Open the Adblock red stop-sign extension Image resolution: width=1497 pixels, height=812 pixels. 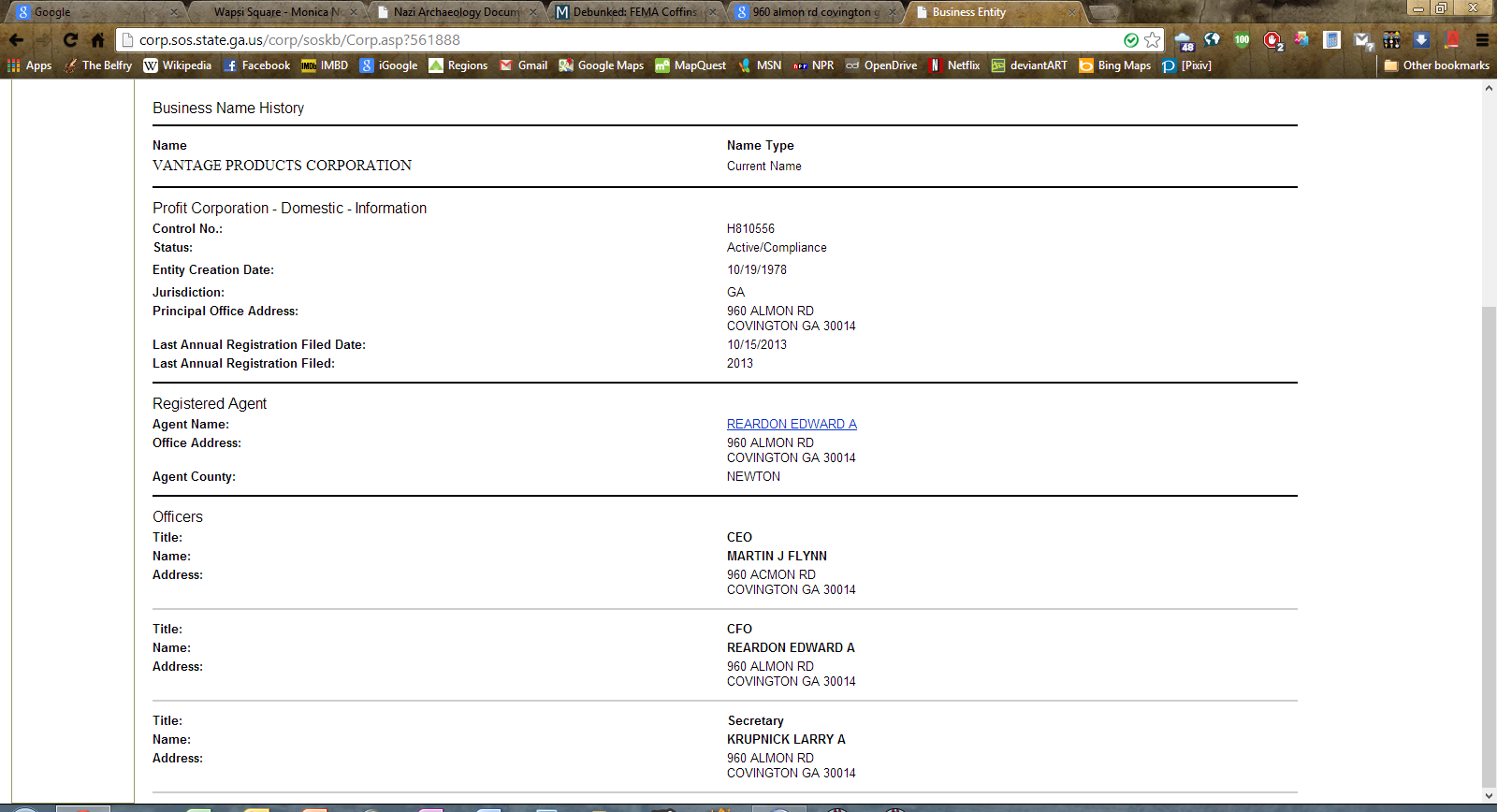pyautogui.click(x=1272, y=40)
